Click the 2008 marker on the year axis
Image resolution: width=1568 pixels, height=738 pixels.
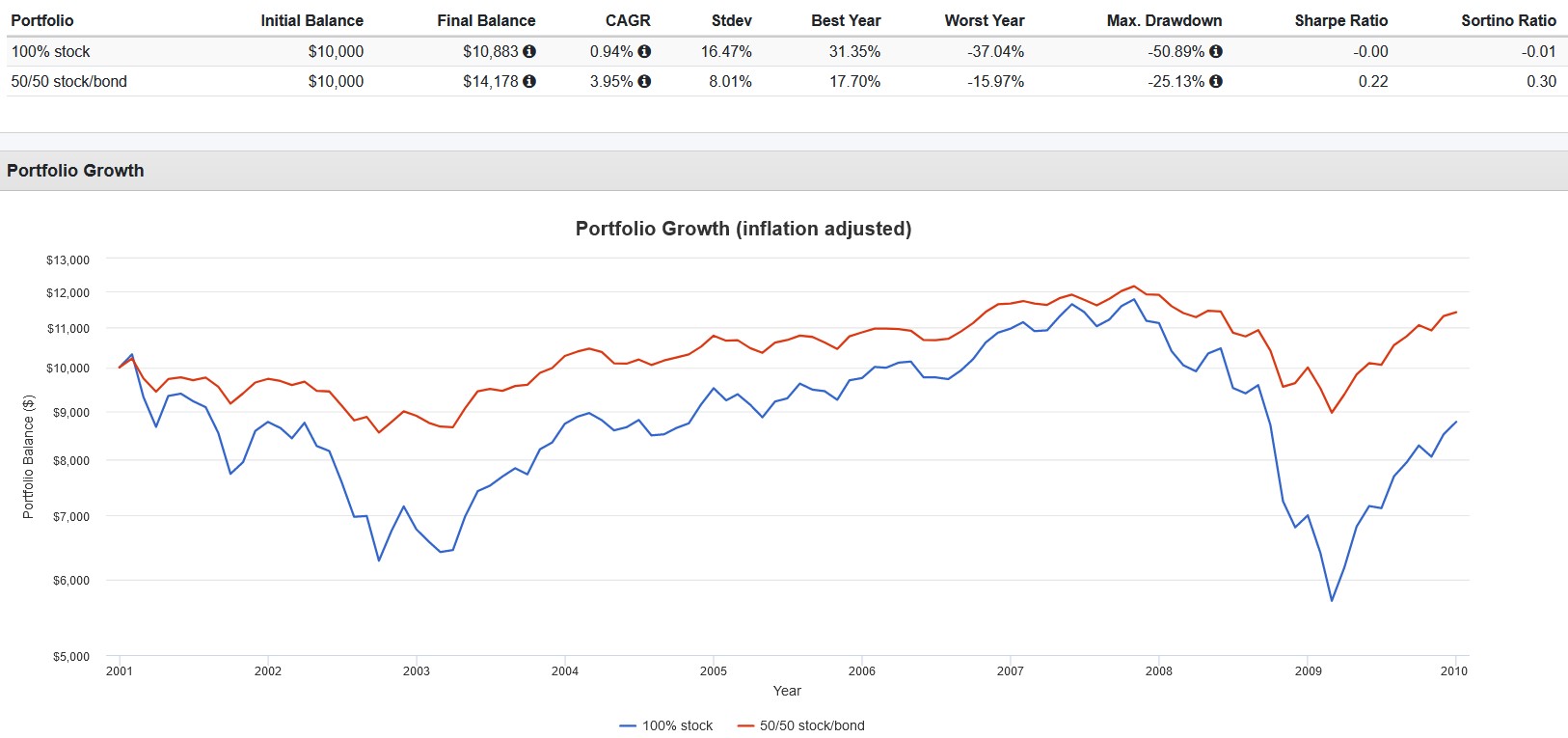tap(1158, 670)
